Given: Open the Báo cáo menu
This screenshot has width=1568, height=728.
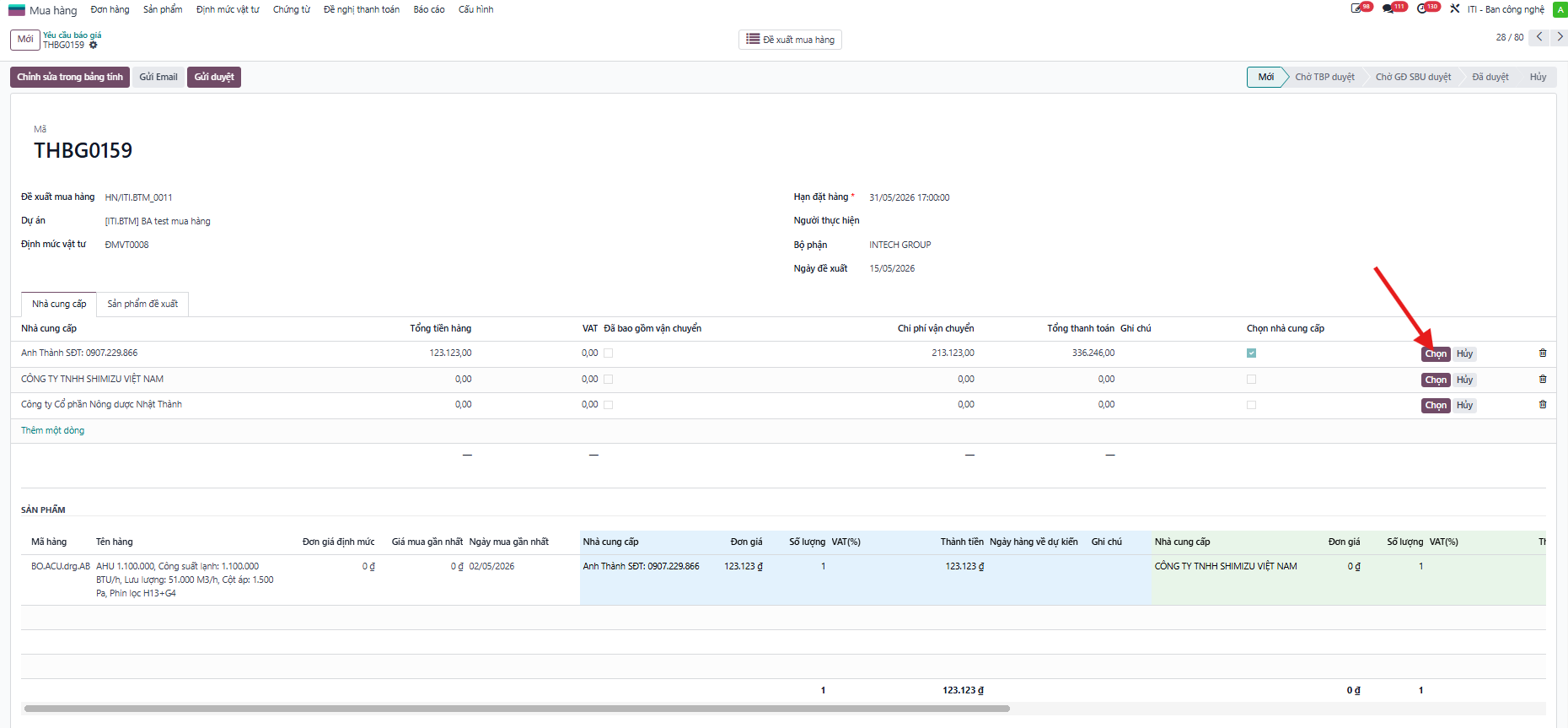Looking at the screenshot, I should pos(429,10).
